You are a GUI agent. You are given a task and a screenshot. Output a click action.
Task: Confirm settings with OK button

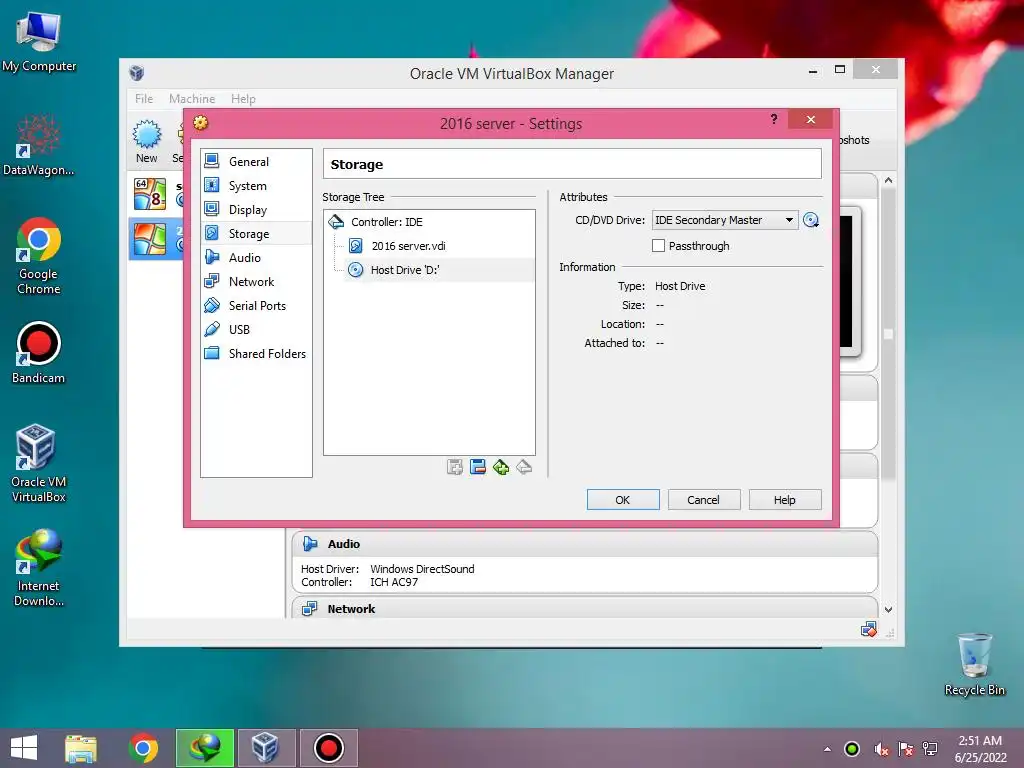point(623,500)
